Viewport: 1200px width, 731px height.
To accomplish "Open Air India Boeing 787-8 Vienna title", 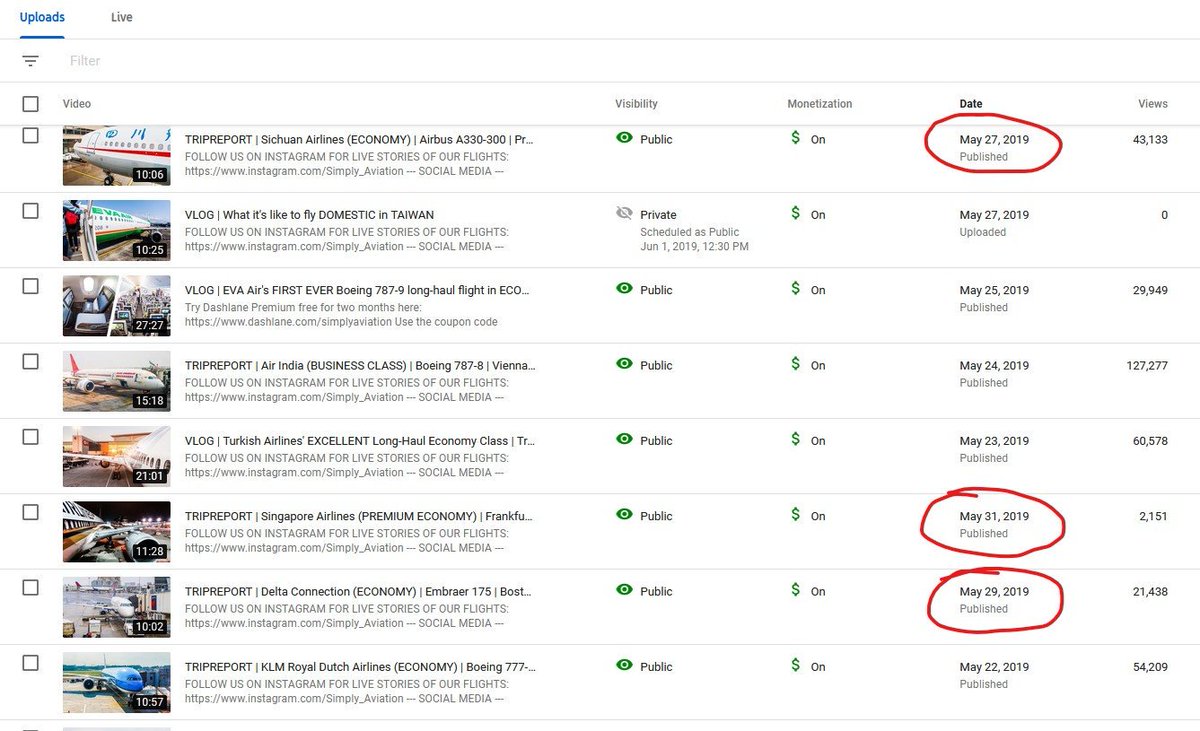I will 360,366.
